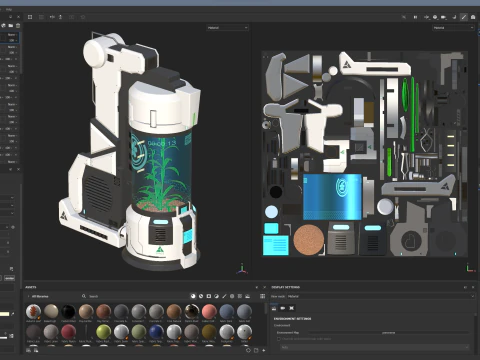Change assets grid view size icon
480x360 pixels.
(x=263, y=296)
